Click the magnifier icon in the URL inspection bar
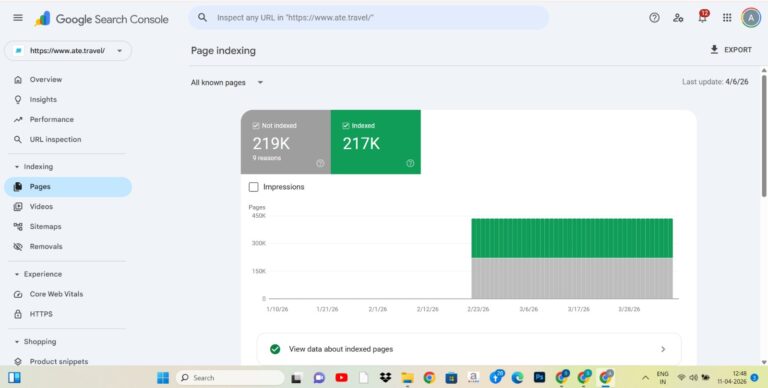768x388 pixels. 202,18
